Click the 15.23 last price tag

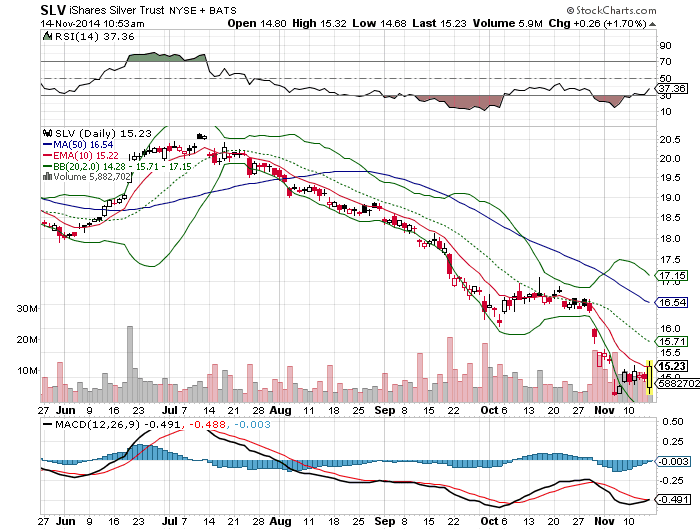click(x=671, y=366)
